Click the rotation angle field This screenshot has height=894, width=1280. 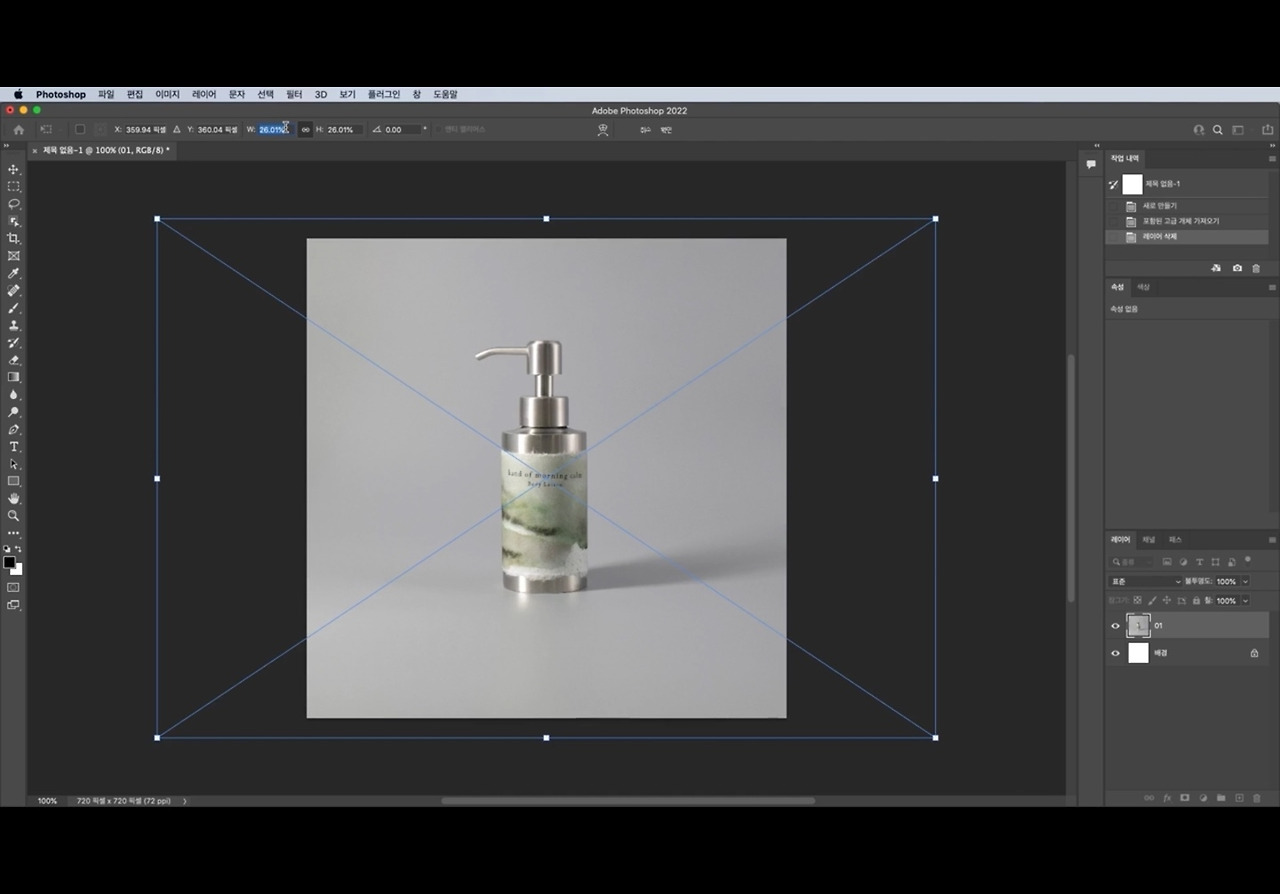(401, 130)
